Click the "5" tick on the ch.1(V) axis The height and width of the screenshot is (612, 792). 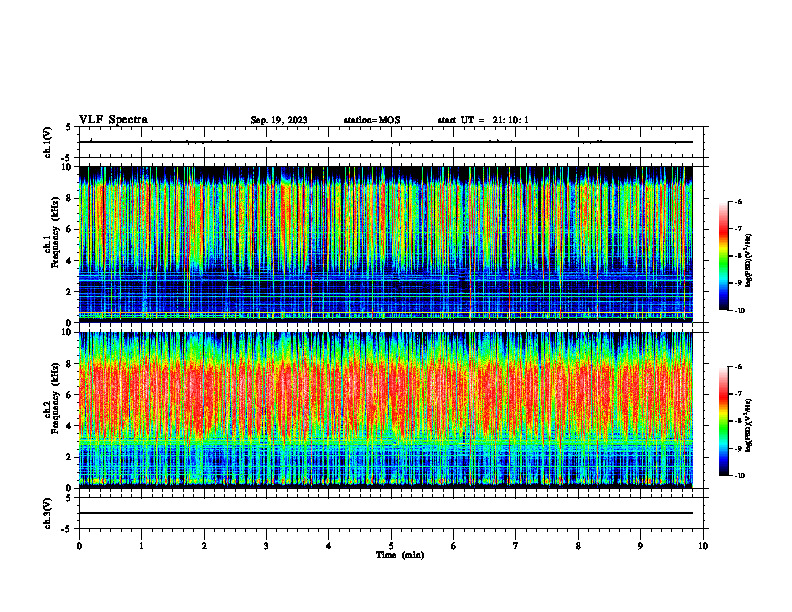point(68,127)
